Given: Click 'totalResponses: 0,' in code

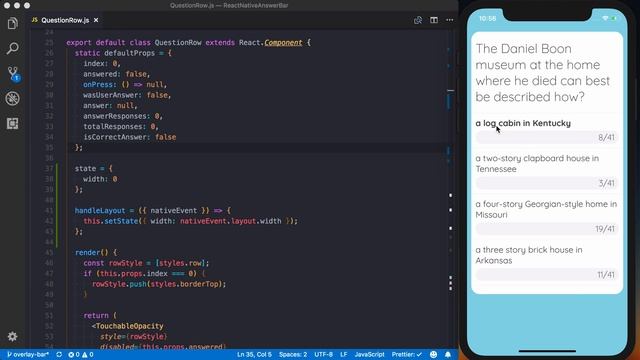Looking at the screenshot, I should tap(121, 127).
